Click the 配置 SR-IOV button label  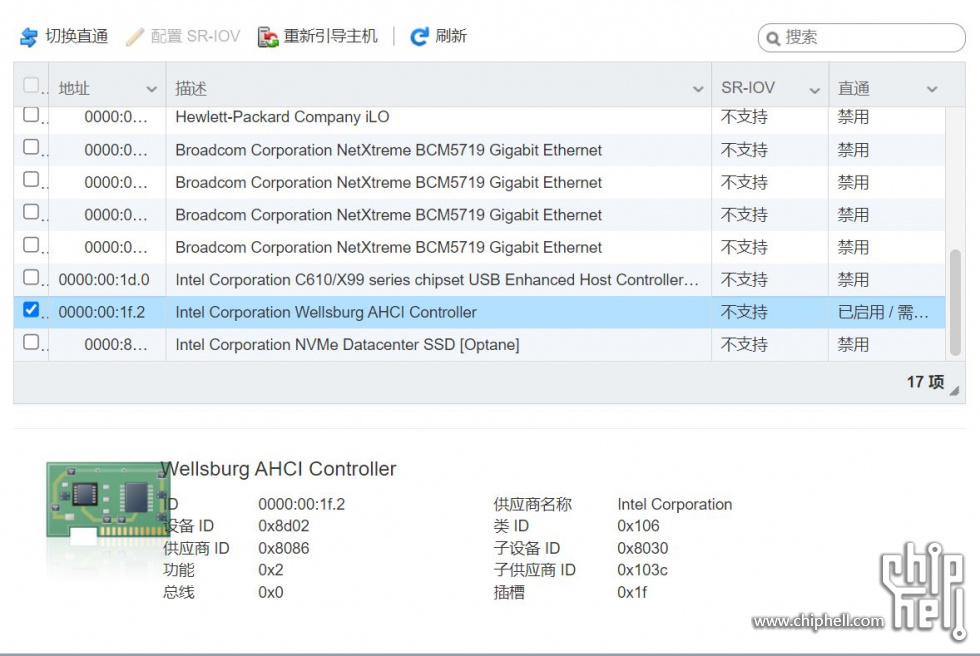(196, 36)
